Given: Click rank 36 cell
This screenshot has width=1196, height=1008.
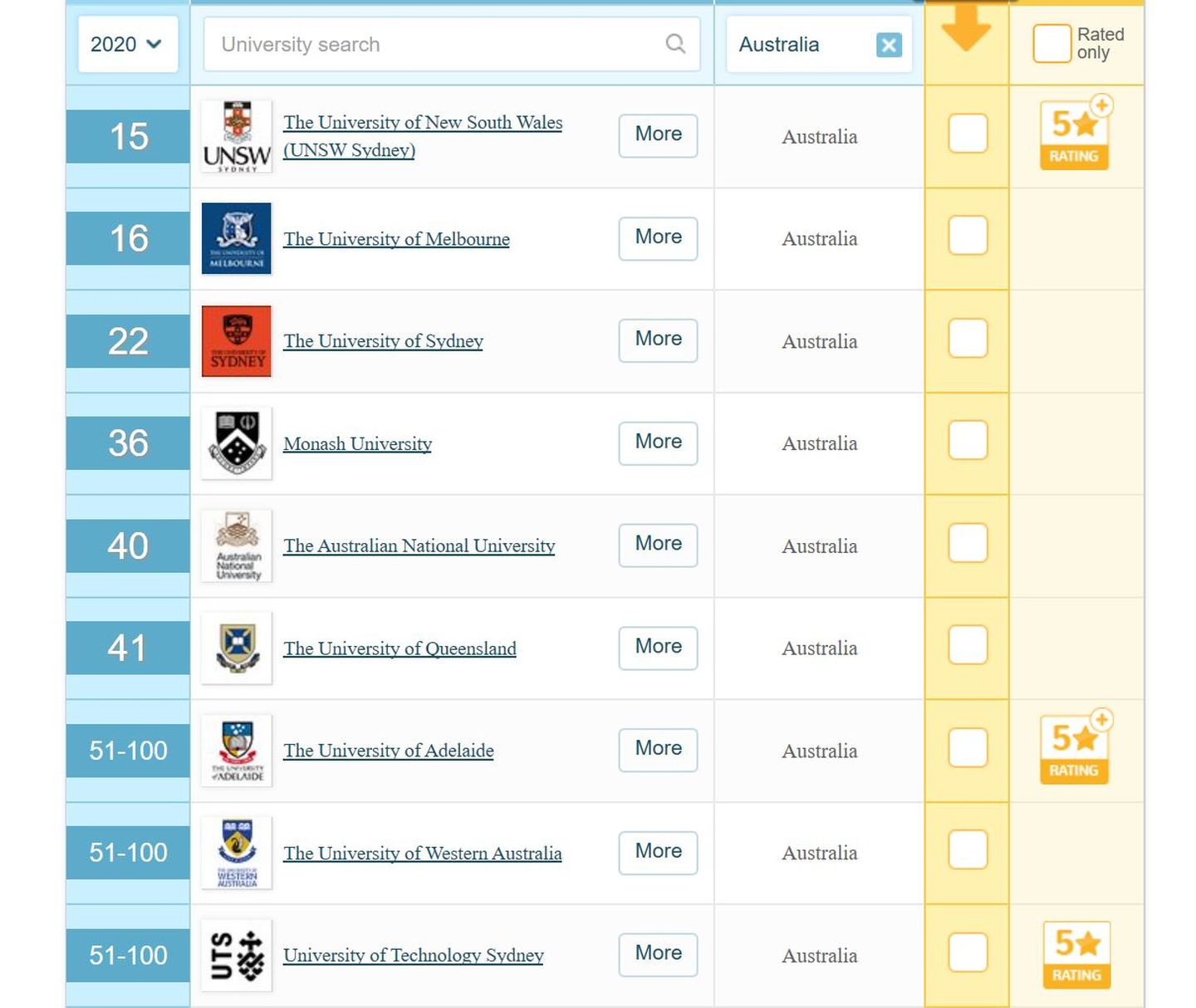Looking at the screenshot, I should pyautogui.click(x=128, y=443).
